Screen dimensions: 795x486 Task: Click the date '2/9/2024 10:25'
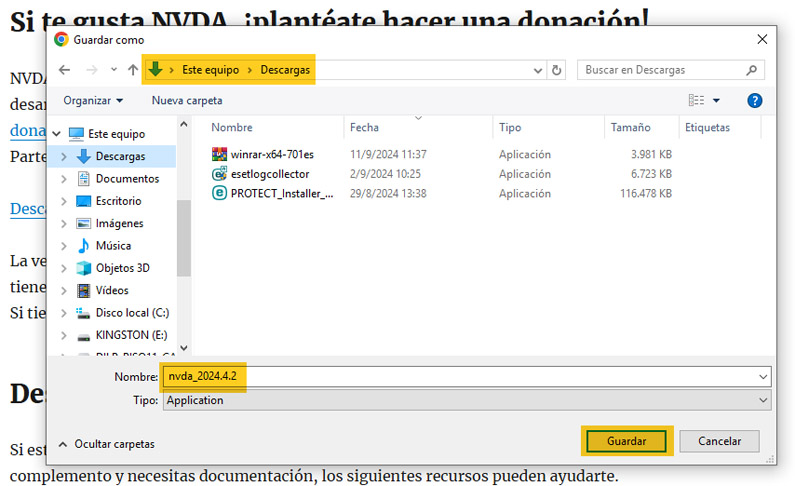click(x=385, y=174)
